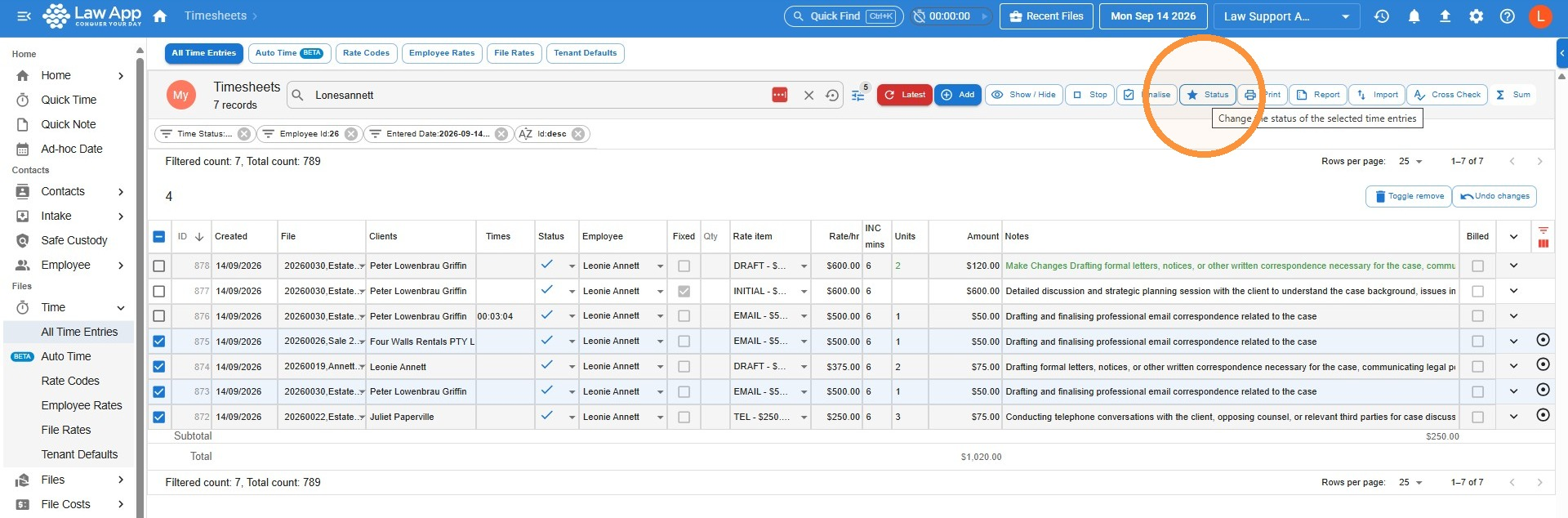Toggle the hamburger navigation menu
Viewport: 1568px width, 518px height.
[24, 16]
